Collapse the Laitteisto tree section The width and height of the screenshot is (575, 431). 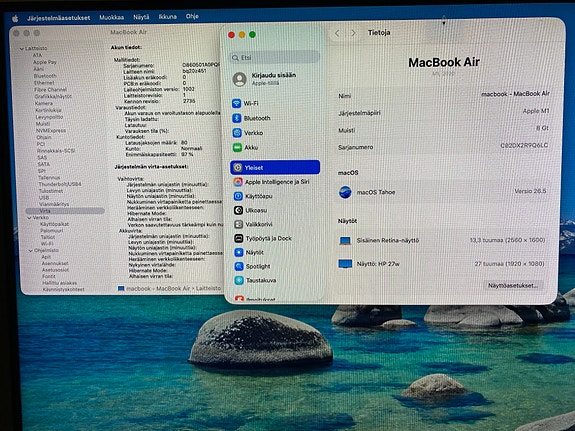tap(22, 48)
